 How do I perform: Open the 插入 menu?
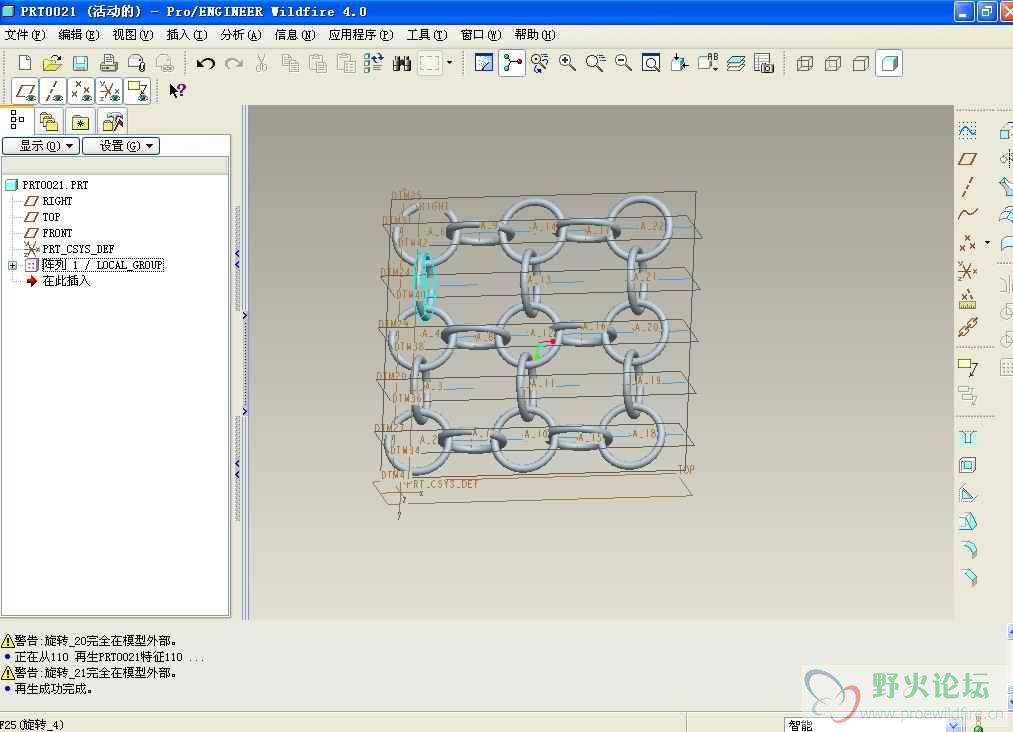click(x=187, y=35)
